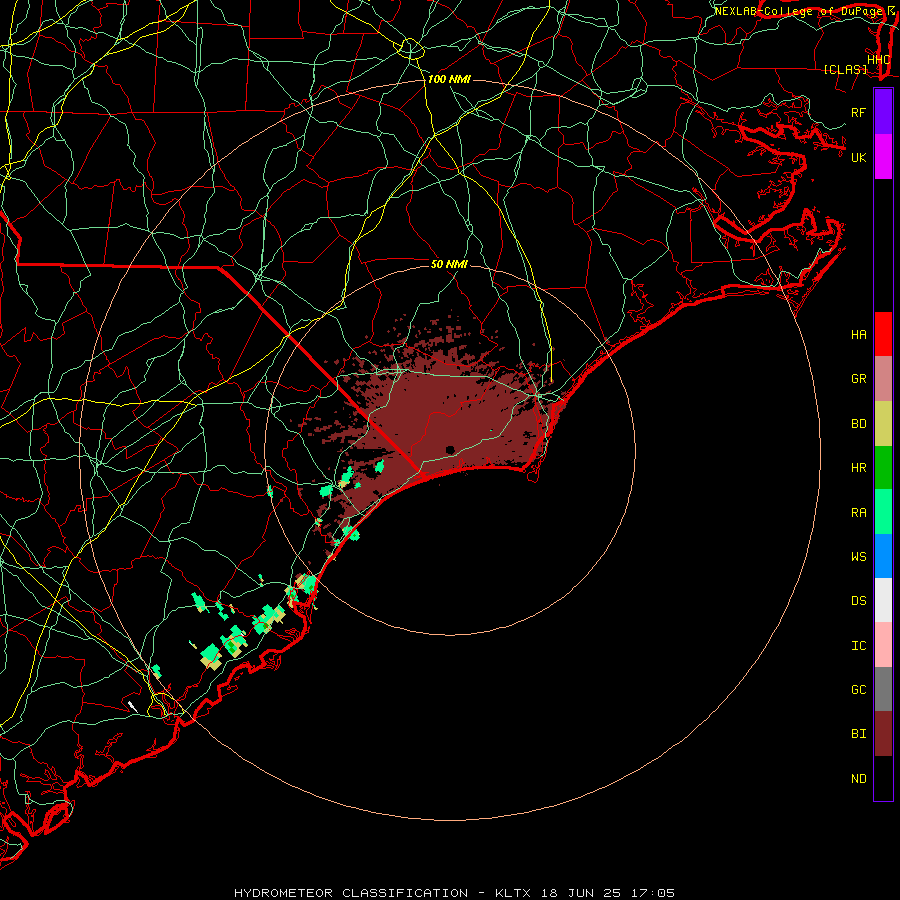Click the 'GR' legend label

pyautogui.click(x=858, y=379)
